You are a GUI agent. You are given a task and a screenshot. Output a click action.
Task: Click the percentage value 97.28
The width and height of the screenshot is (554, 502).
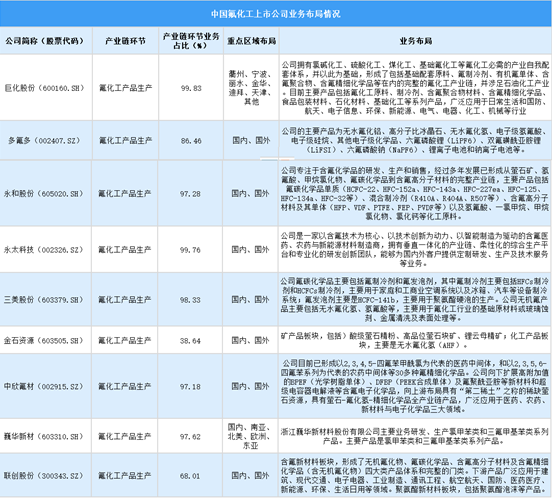[190, 194]
